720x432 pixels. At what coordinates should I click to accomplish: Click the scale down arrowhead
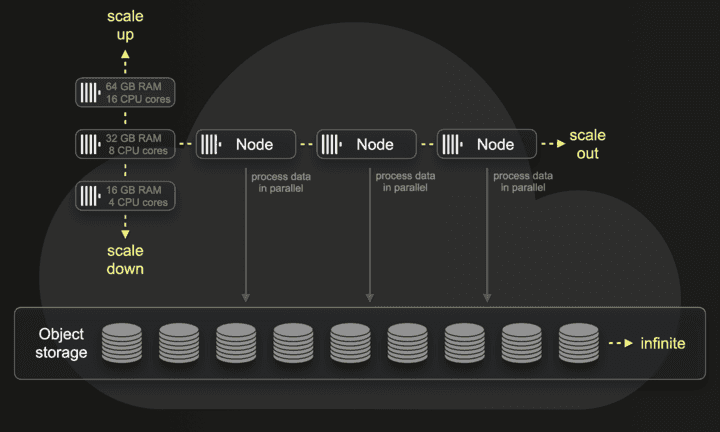point(125,234)
